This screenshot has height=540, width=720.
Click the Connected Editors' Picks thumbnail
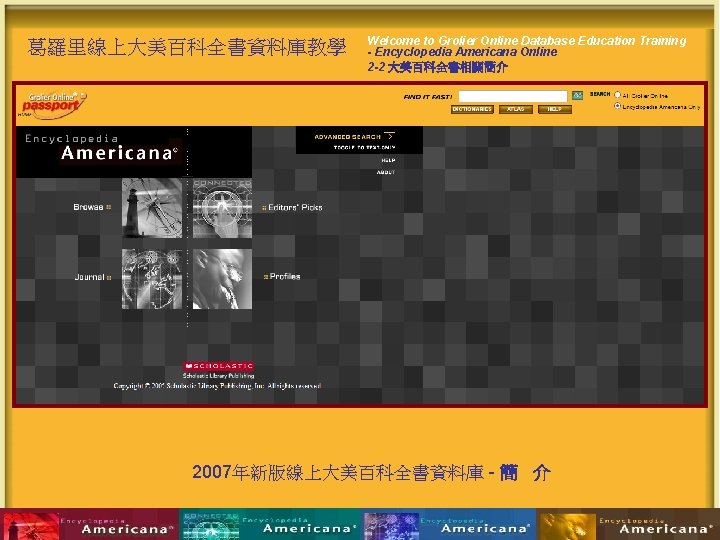click(x=222, y=208)
